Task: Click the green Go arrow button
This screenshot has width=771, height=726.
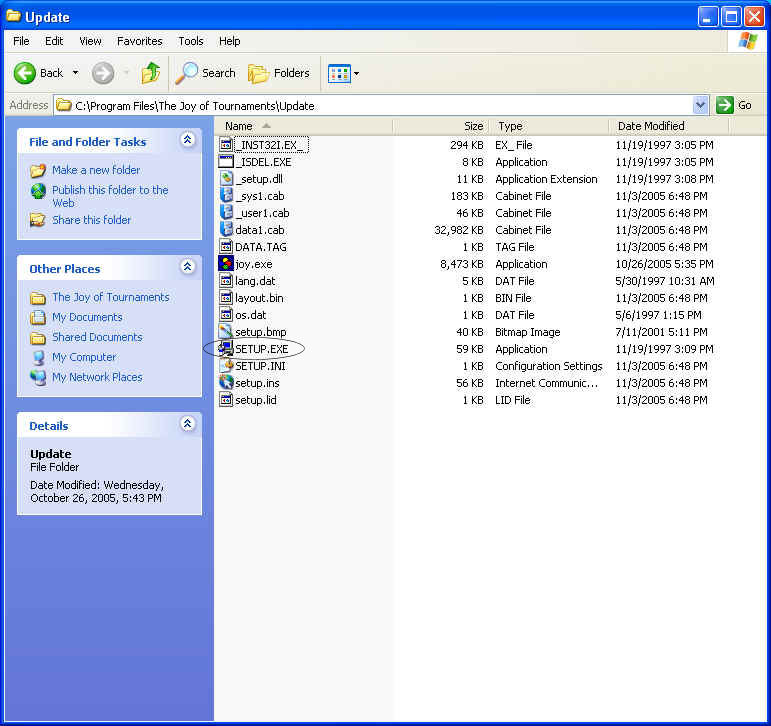Action: (724, 105)
